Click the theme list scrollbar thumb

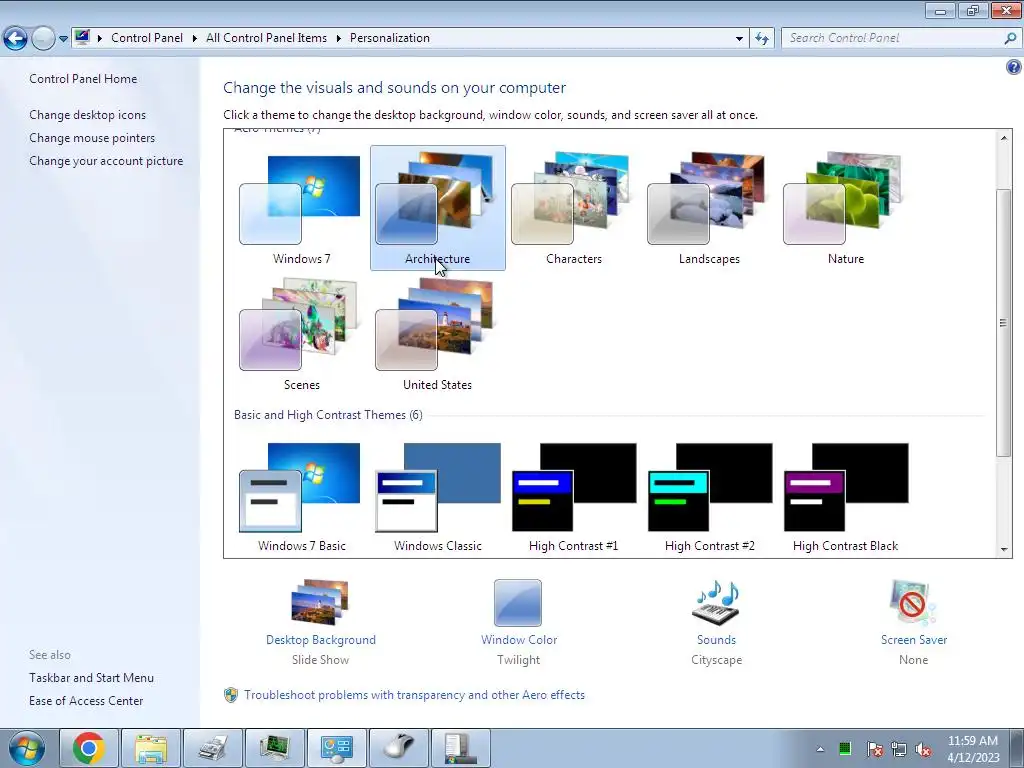(x=1004, y=323)
